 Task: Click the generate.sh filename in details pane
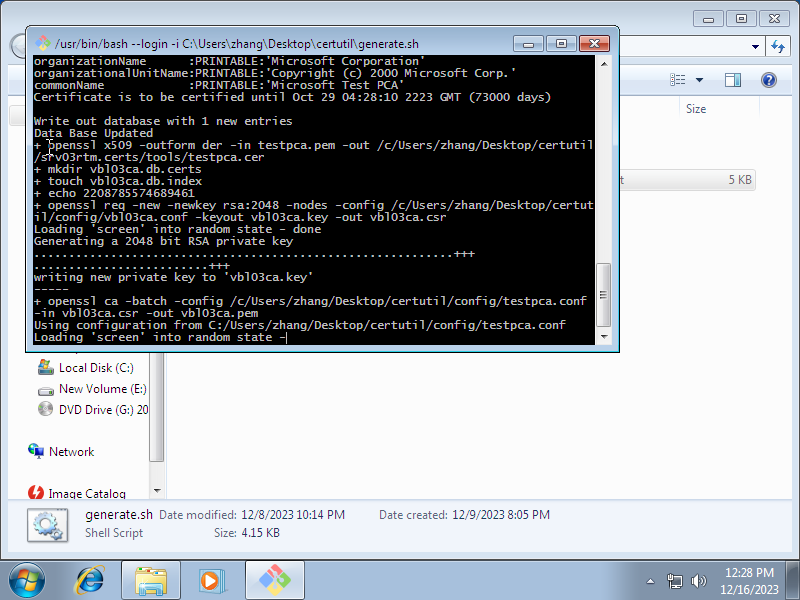coord(119,514)
